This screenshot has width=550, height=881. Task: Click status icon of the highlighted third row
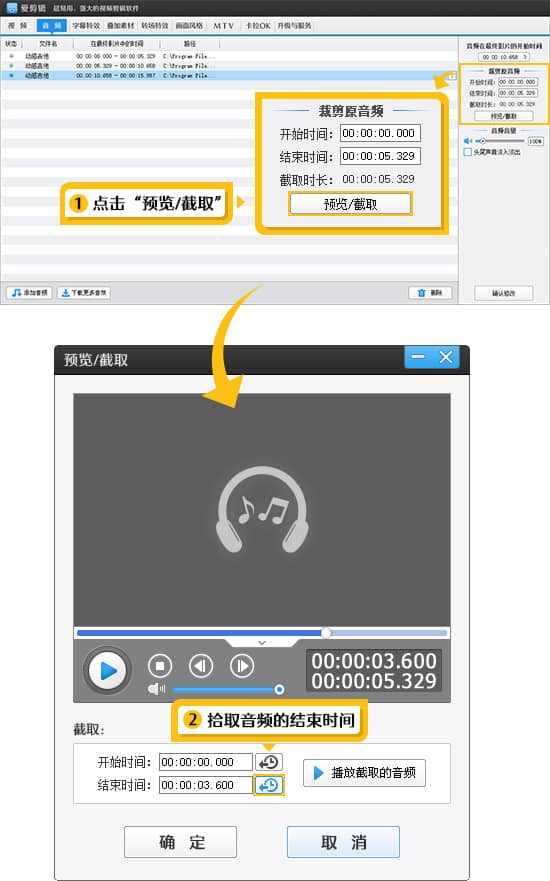(x=11, y=75)
